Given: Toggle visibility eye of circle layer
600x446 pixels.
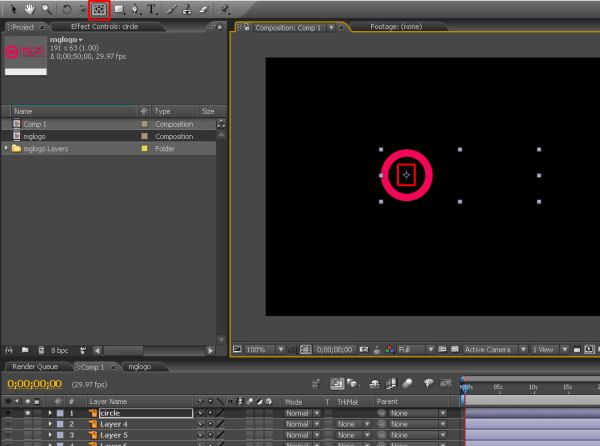Looking at the screenshot, I should pyautogui.click(x=8, y=413).
